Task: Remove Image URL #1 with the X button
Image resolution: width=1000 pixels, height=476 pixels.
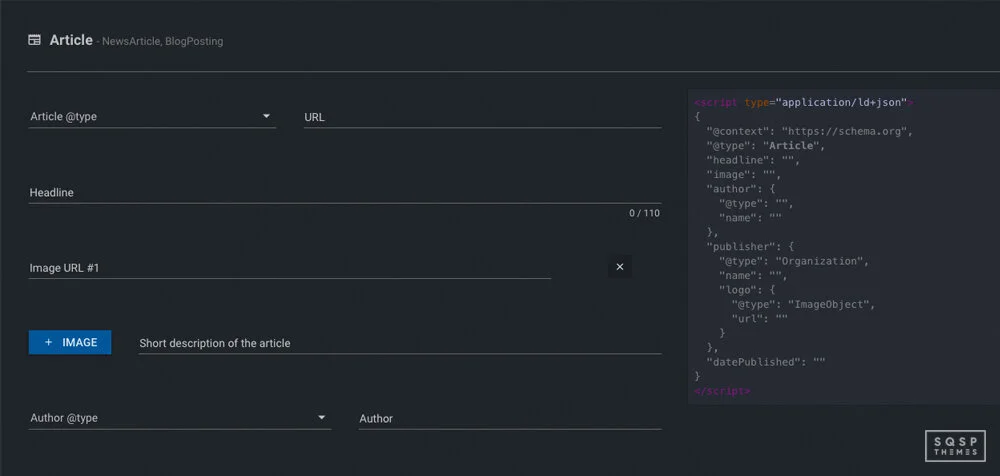Action: coord(620,267)
